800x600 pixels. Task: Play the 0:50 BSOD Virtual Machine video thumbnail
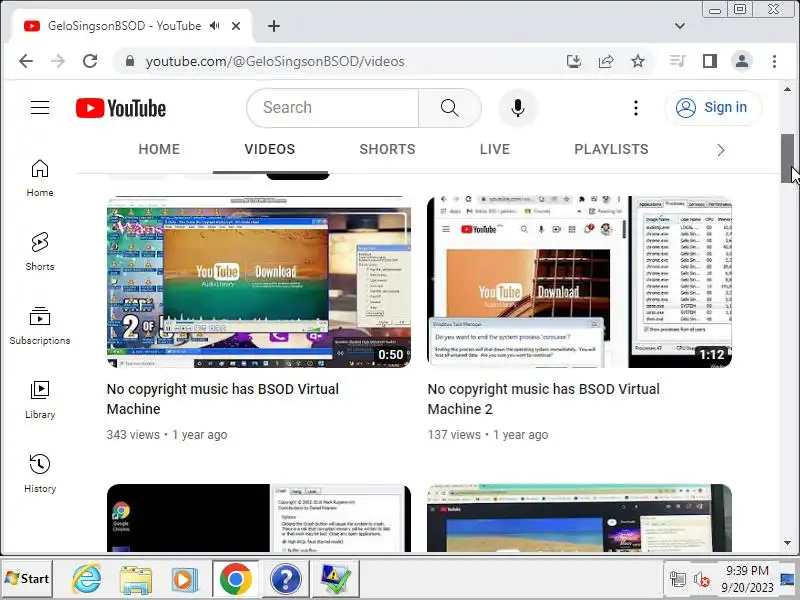tap(259, 282)
